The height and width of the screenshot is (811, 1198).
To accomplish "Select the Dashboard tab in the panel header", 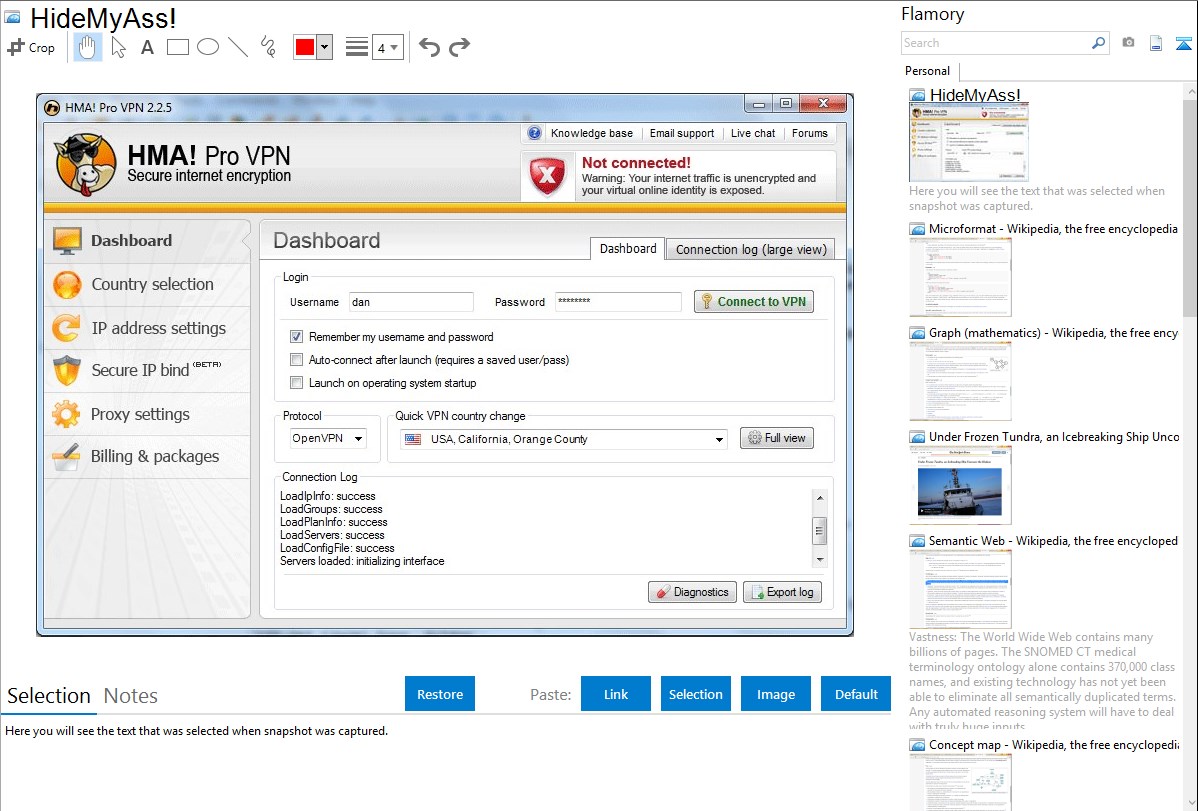I will [628, 248].
